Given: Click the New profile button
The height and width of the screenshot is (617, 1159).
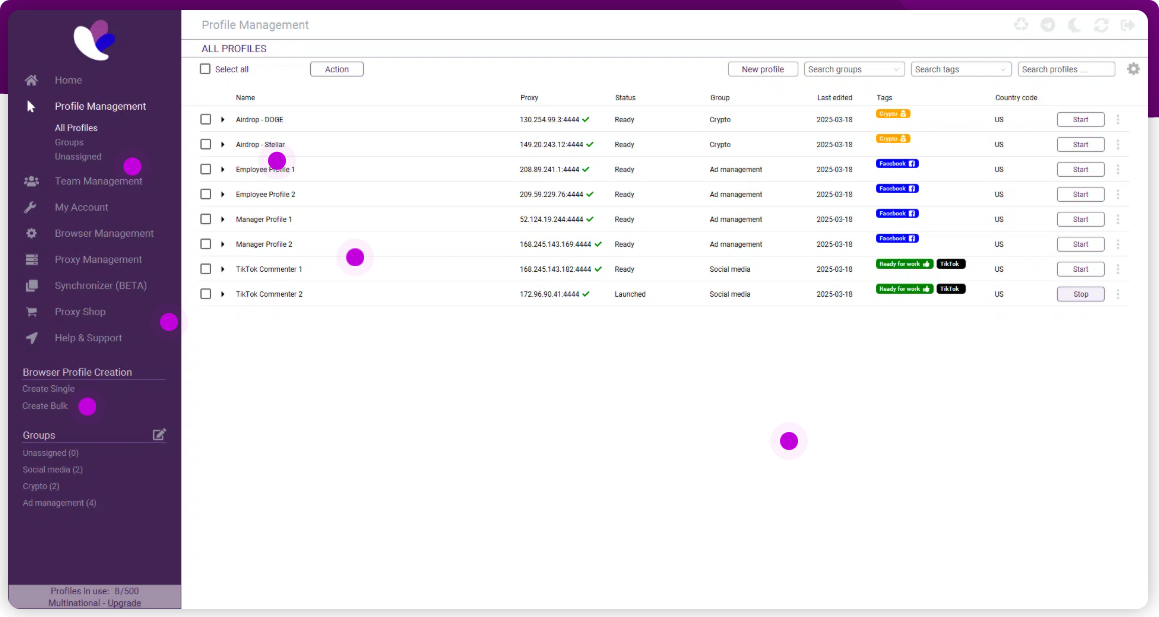Looking at the screenshot, I should point(763,69).
